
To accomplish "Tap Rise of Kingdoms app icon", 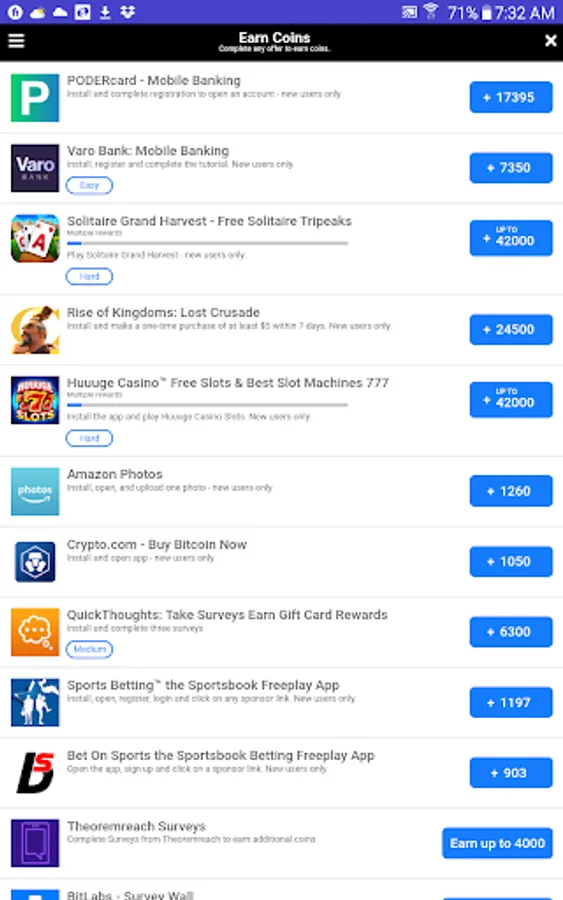I will (35, 329).
